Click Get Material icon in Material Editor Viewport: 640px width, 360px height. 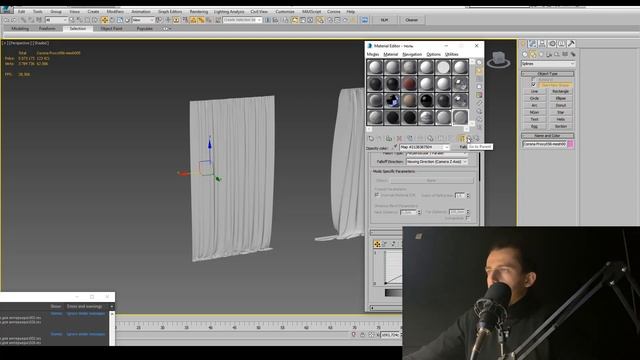371,139
